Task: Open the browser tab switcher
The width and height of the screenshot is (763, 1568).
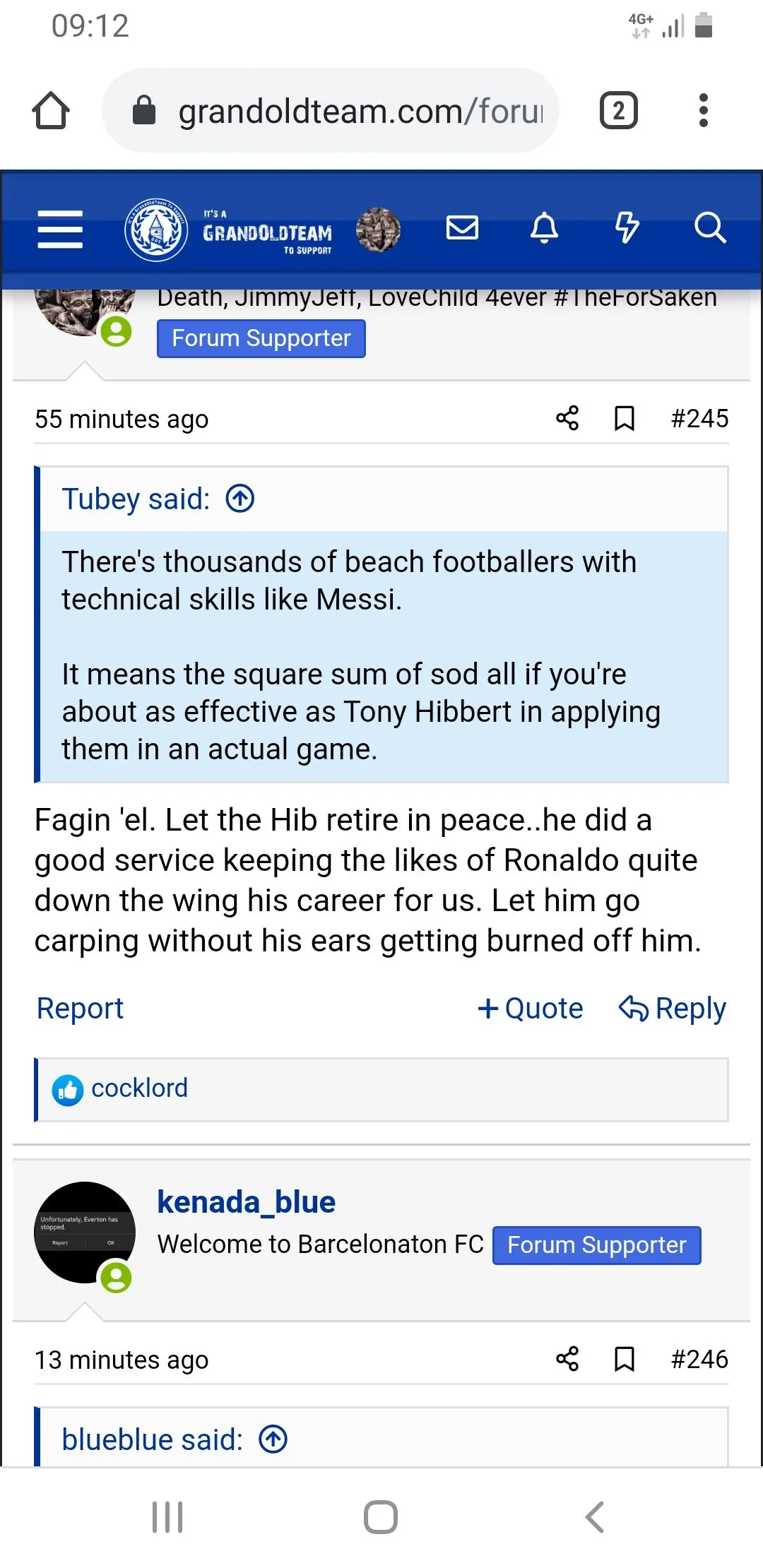Action: [619, 111]
